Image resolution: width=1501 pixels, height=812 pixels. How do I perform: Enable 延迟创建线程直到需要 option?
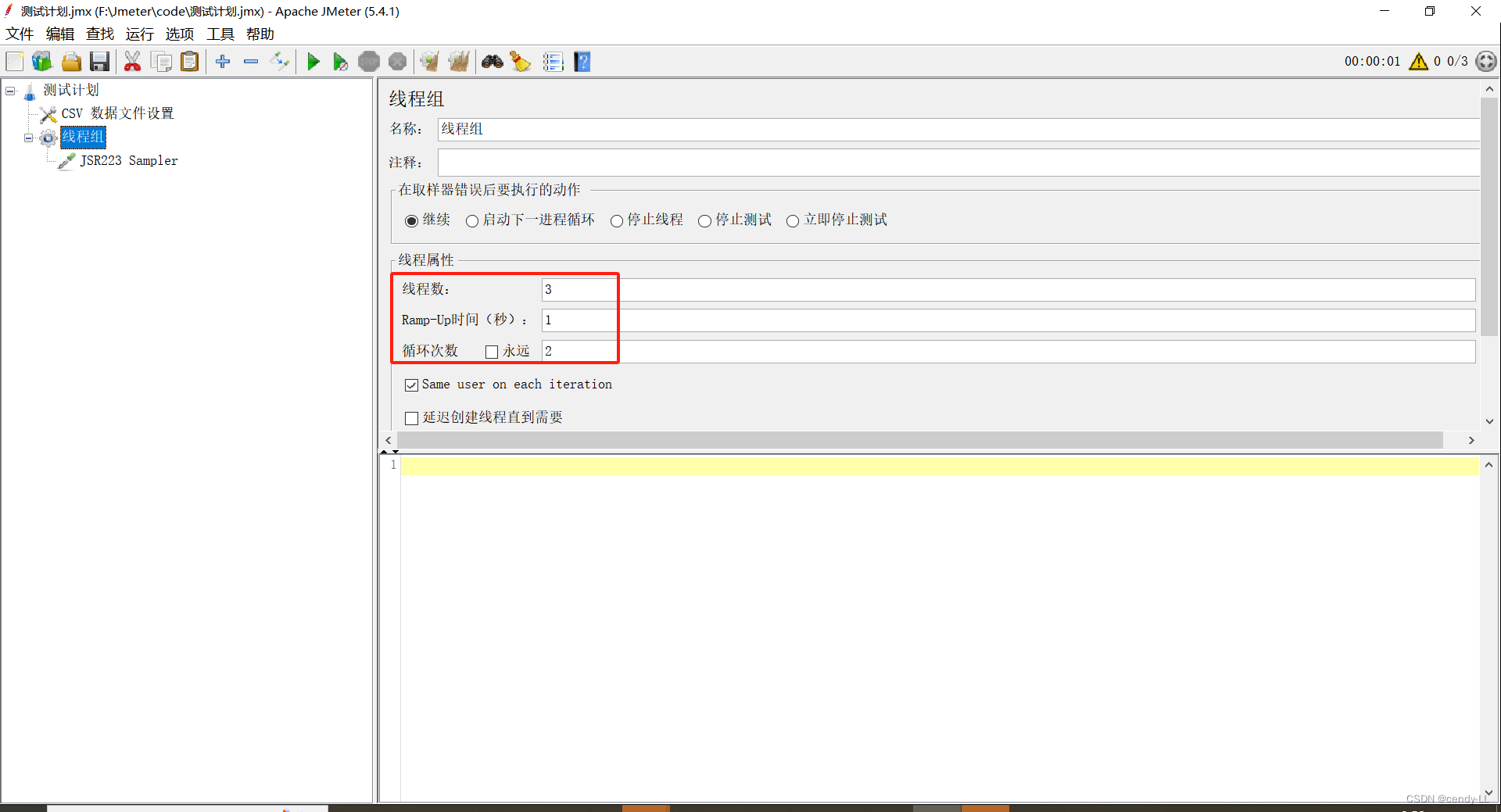[x=412, y=417]
